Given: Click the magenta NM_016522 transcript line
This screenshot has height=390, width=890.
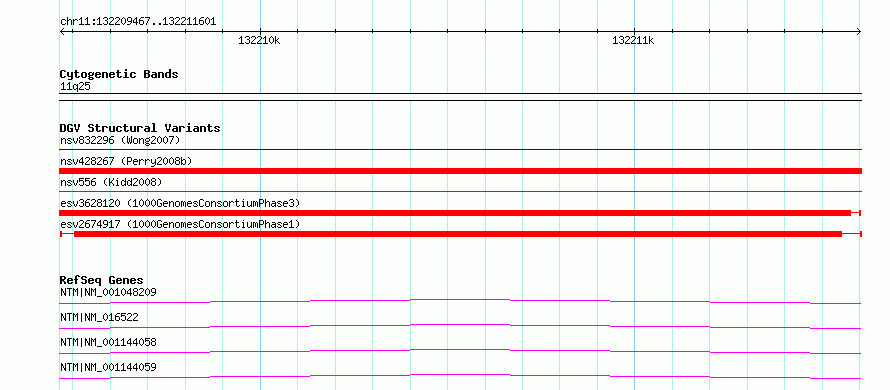Looking at the screenshot, I should point(461,326).
